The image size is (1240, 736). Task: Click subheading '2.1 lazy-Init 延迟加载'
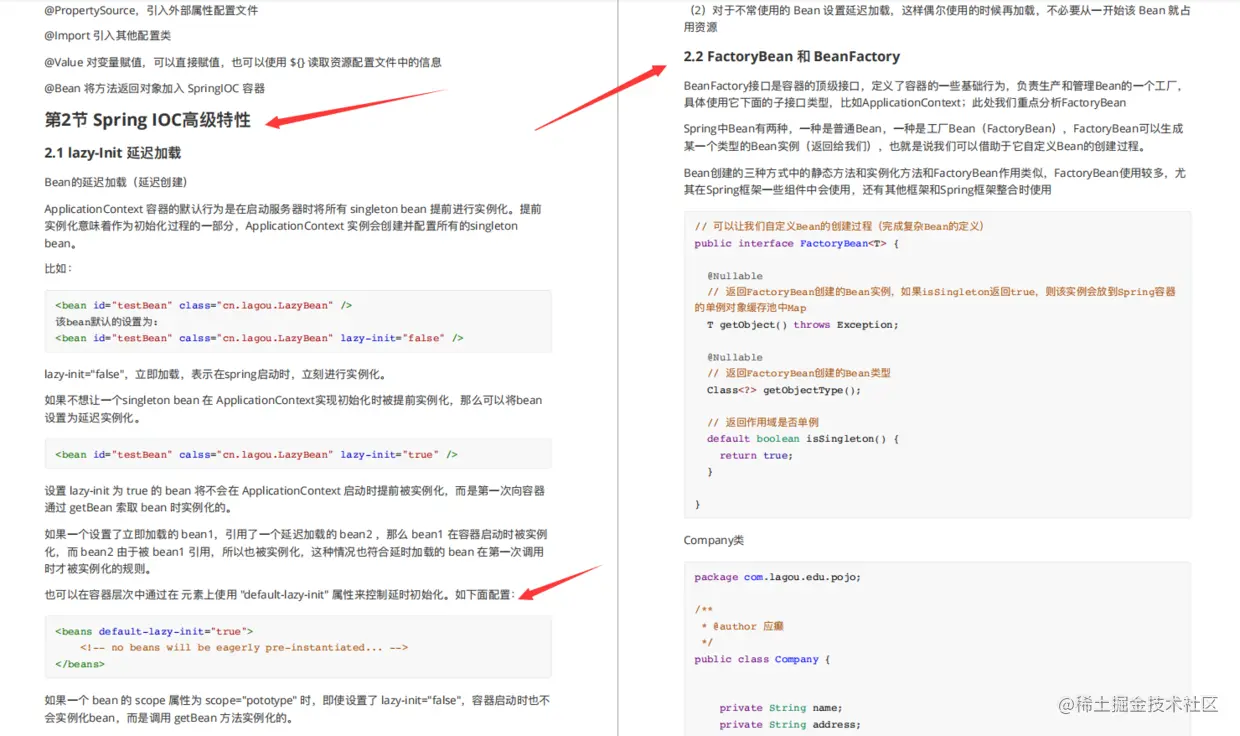113,153
